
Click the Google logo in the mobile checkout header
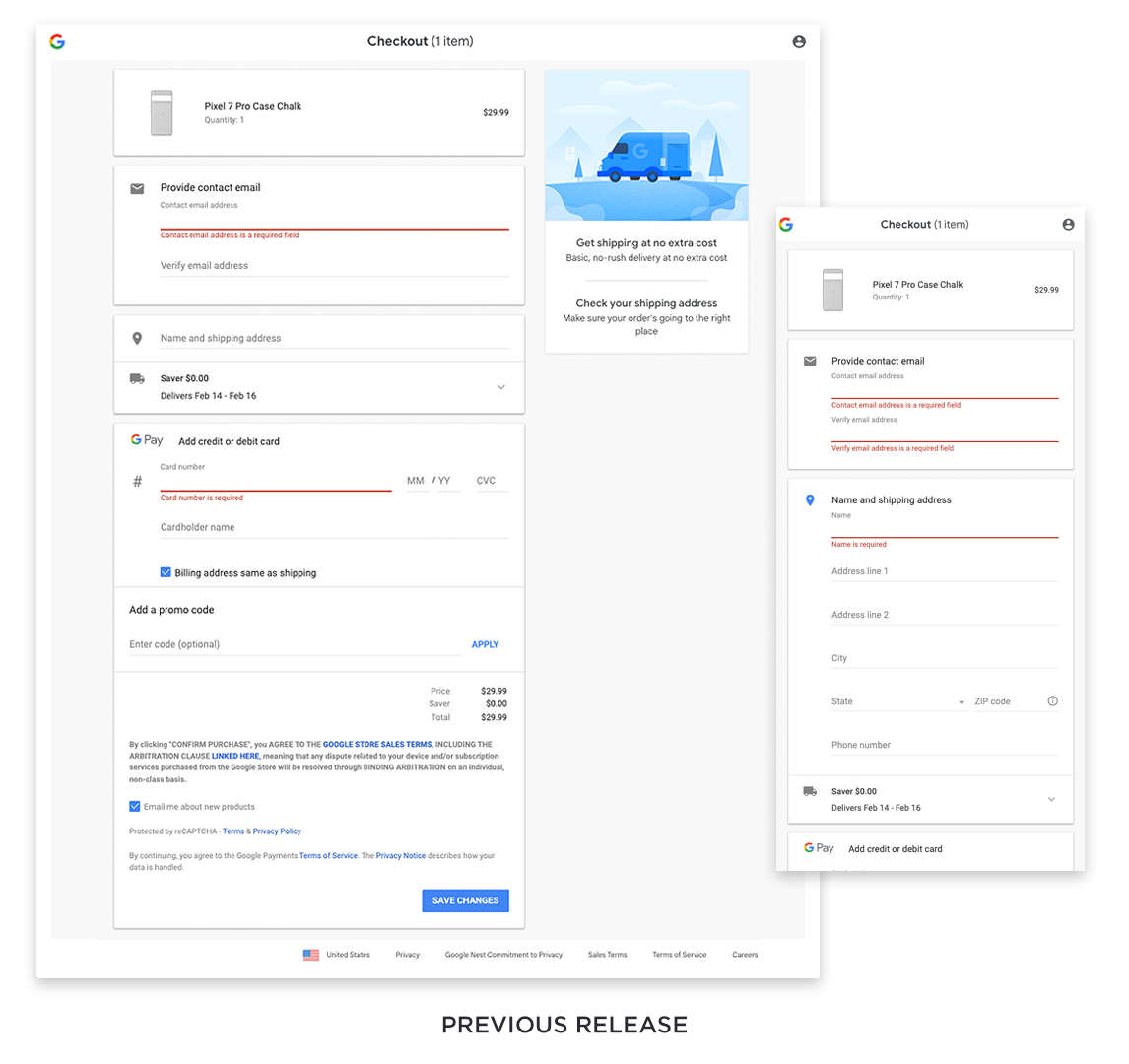(785, 225)
